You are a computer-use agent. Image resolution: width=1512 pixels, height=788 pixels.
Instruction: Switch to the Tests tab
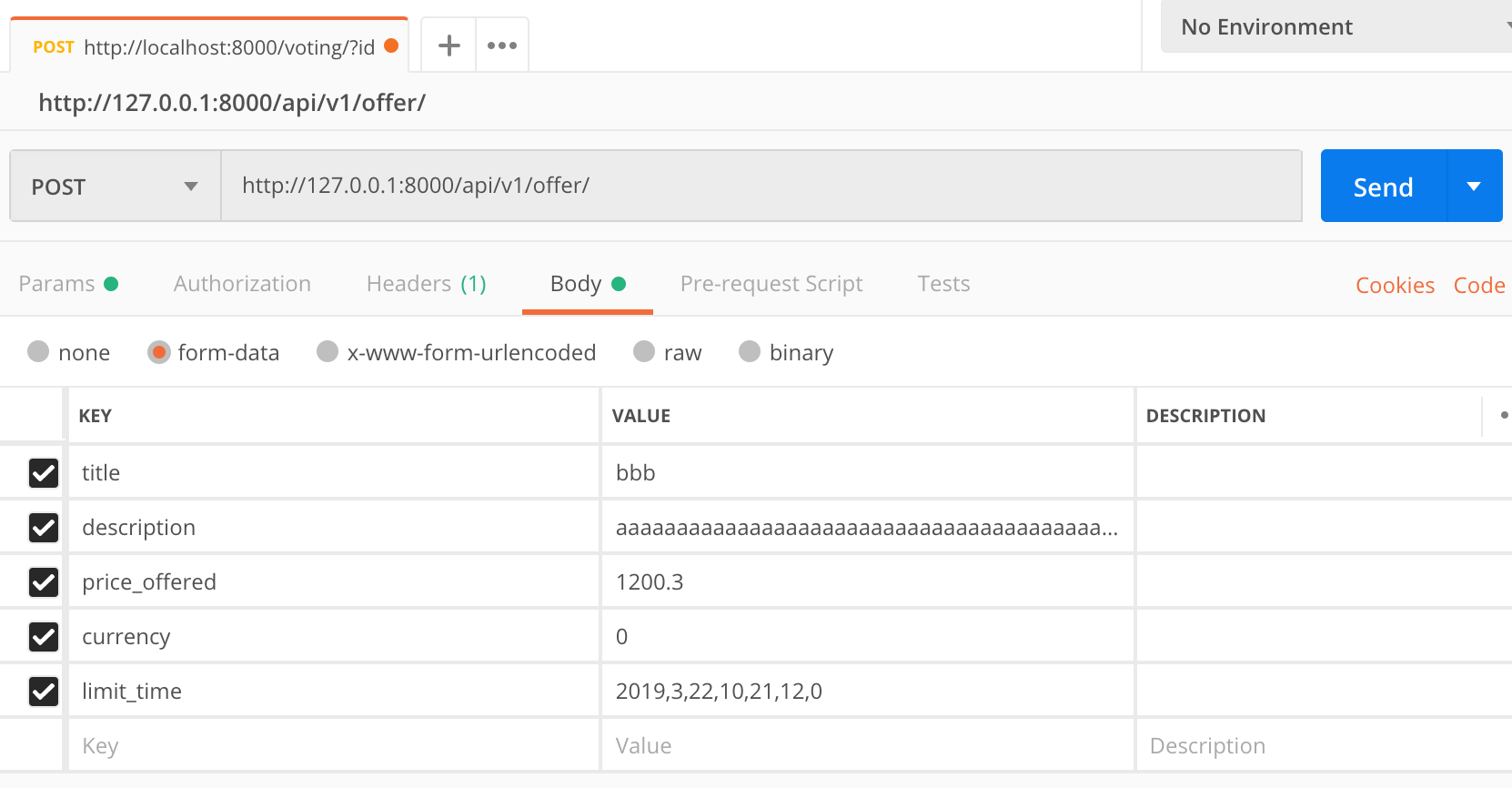(x=943, y=284)
